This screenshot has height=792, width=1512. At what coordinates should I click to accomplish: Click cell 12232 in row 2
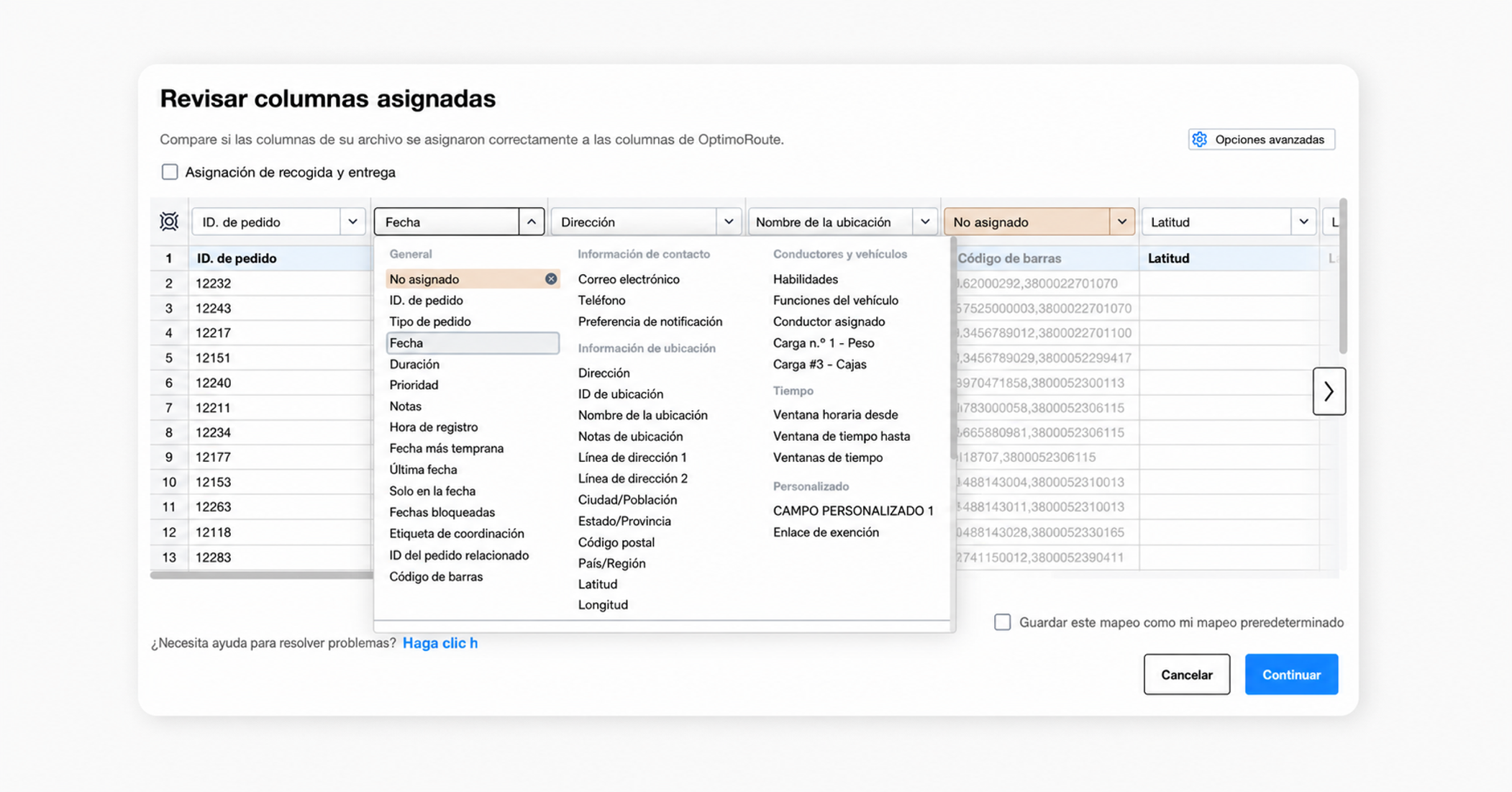tap(281, 283)
